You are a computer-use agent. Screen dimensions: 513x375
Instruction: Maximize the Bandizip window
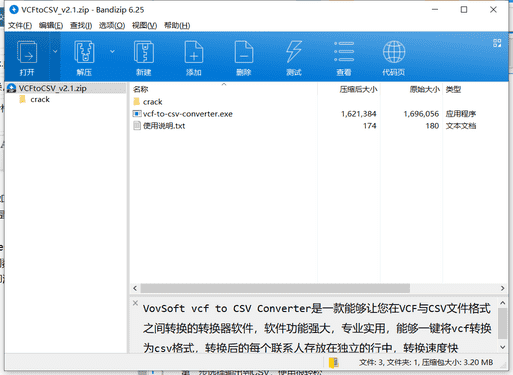pos(464,10)
